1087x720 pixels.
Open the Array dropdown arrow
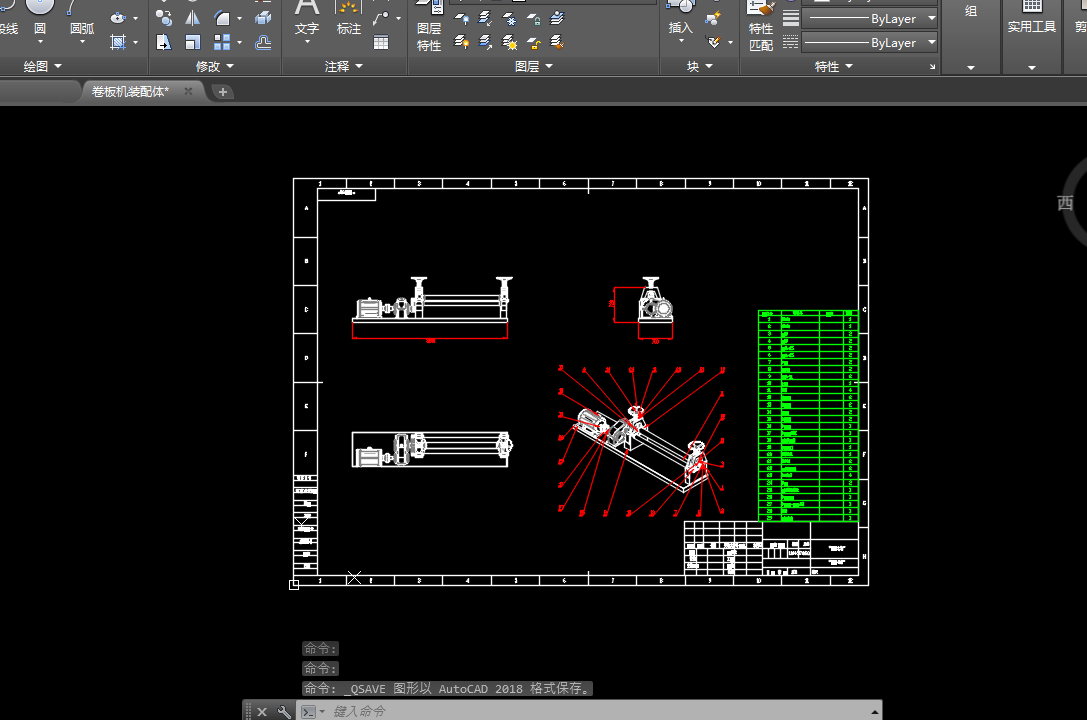(239, 42)
